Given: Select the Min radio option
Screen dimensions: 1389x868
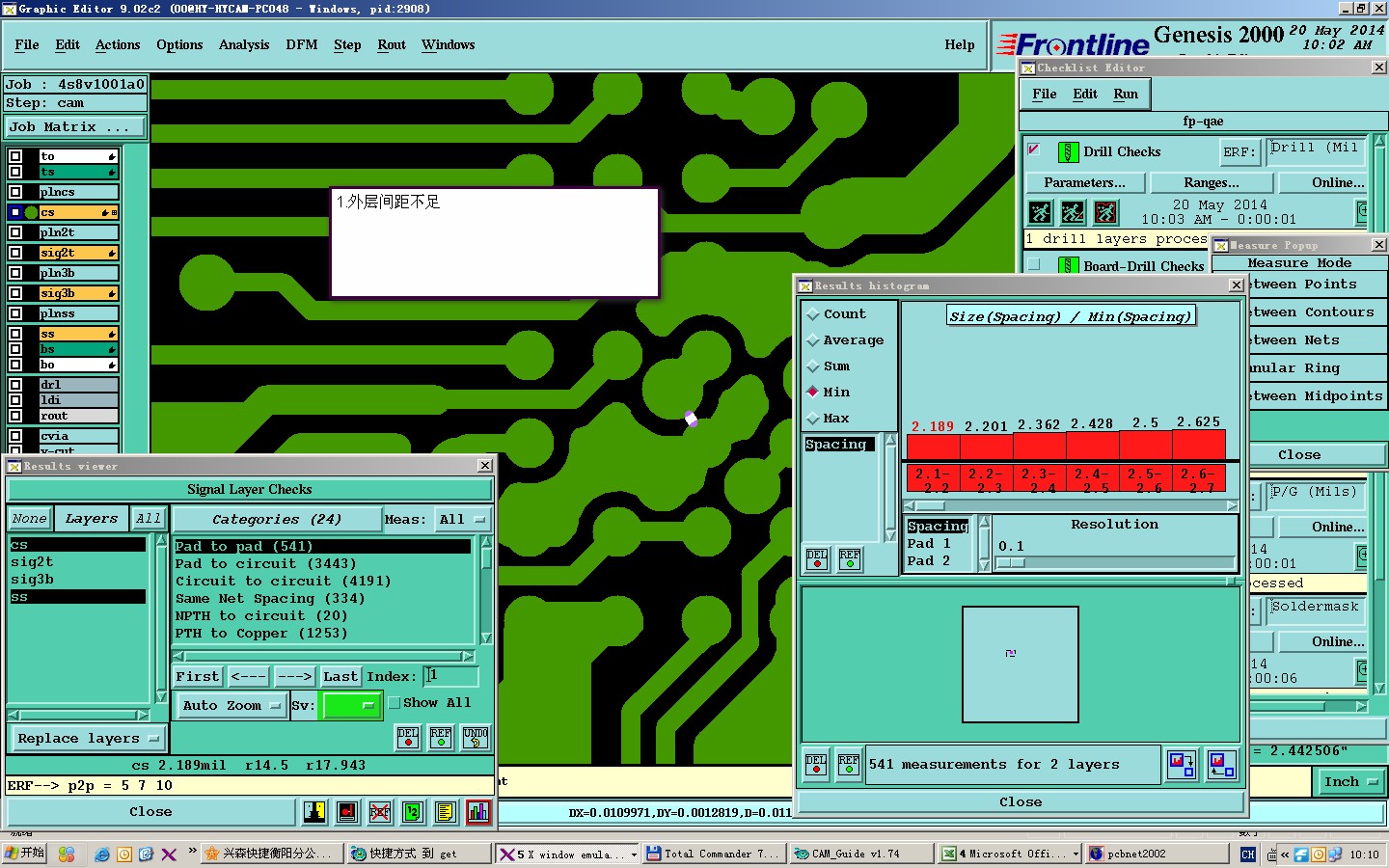Looking at the screenshot, I should pos(813,393).
